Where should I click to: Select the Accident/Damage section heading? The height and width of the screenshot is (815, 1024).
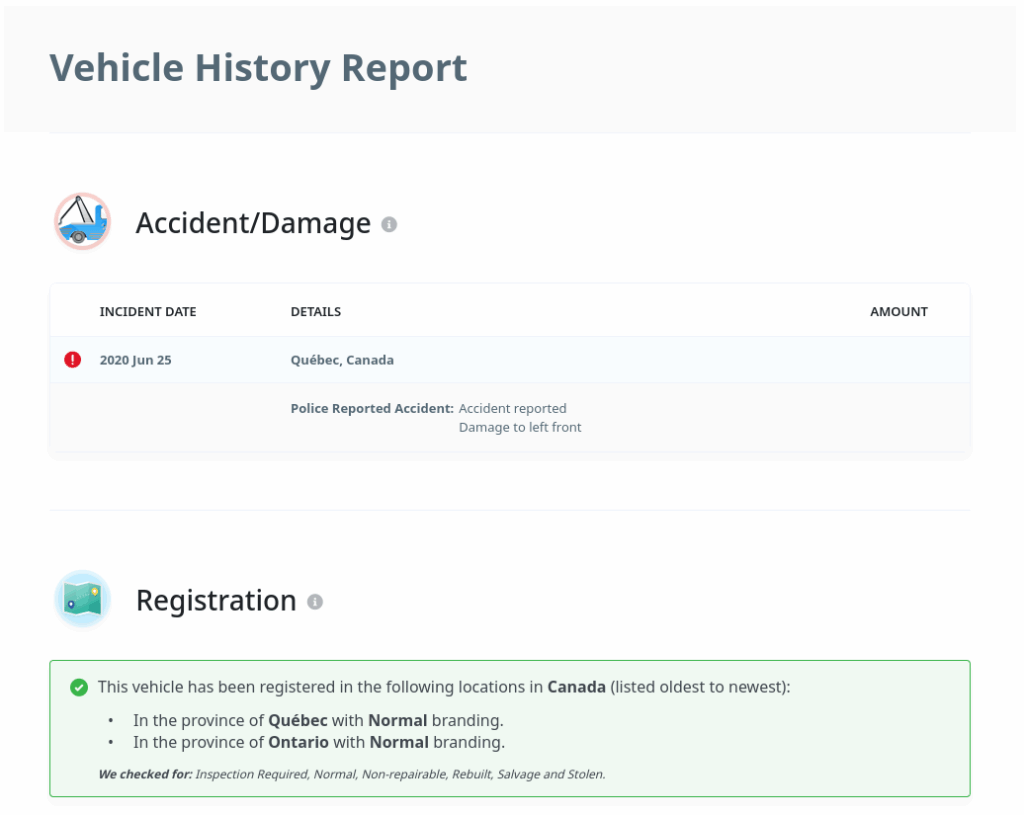pyautogui.click(x=253, y=223)
